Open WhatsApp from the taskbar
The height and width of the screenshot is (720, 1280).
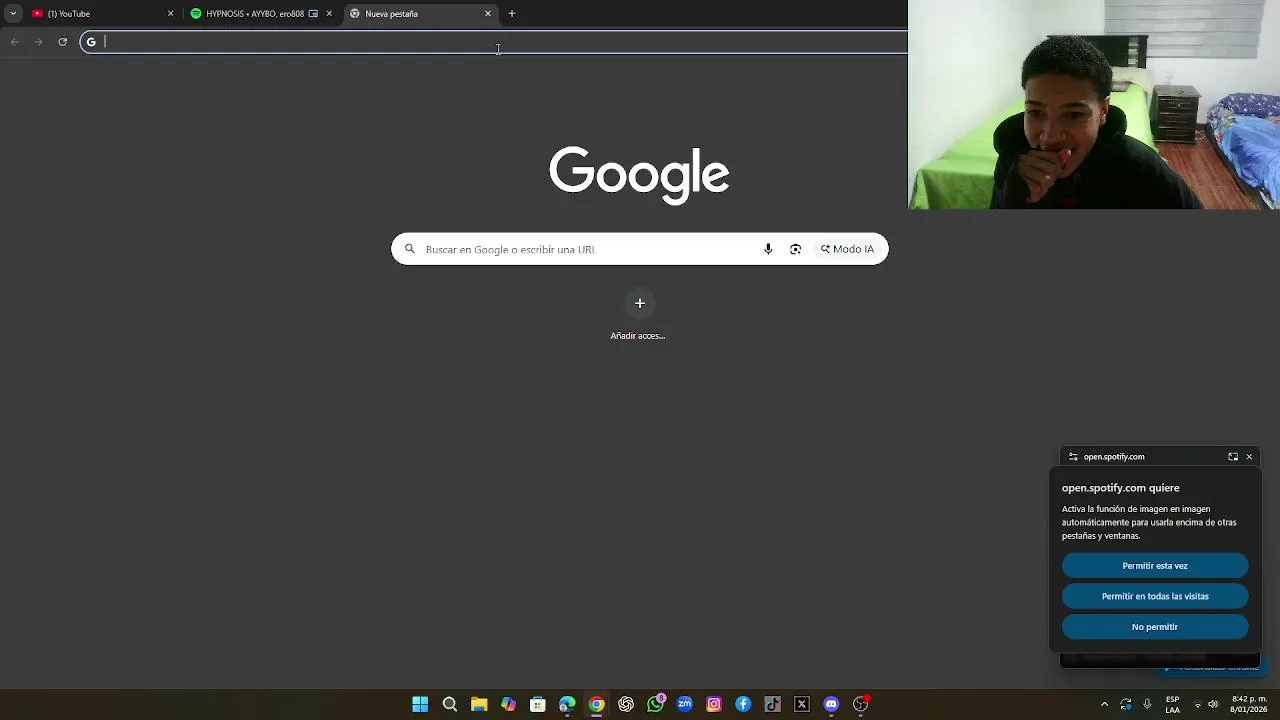[655, 704]
